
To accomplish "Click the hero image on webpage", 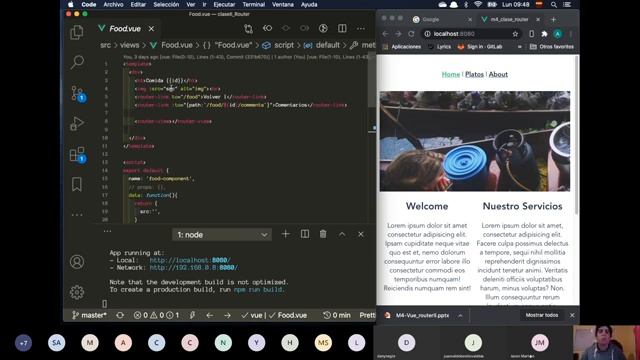I will tap(475, 141).
